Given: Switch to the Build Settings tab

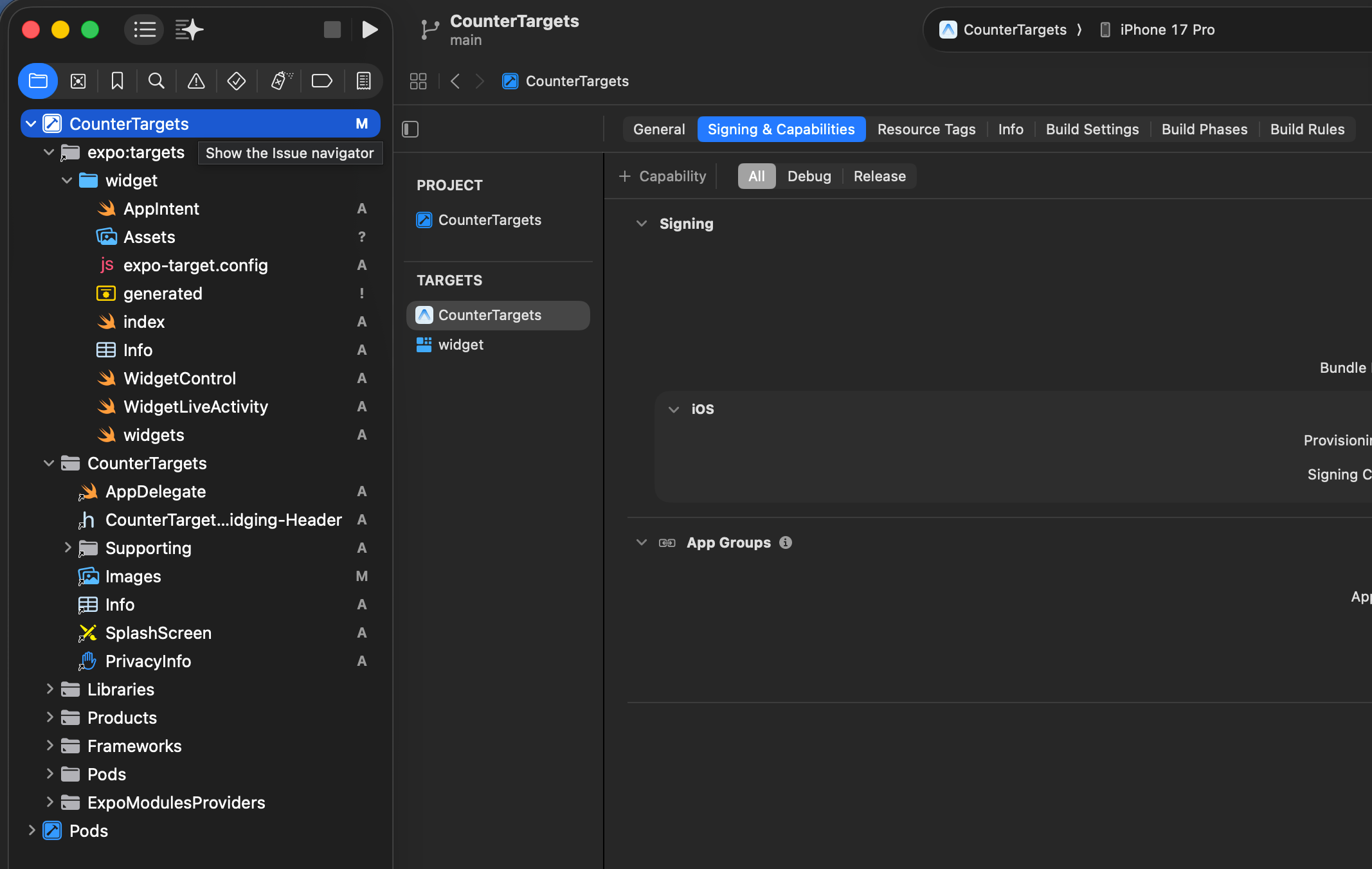Looking at the screenshot, I should pyautogui.click(x=1092, y=129).
